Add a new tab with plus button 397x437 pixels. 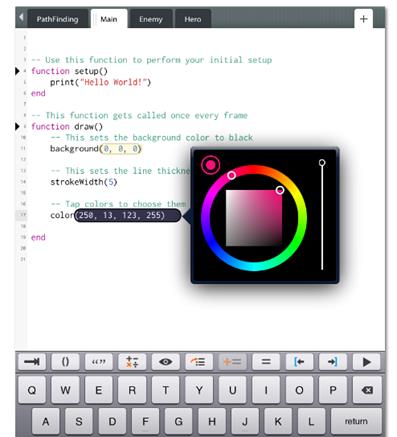(x=363, y=19)
